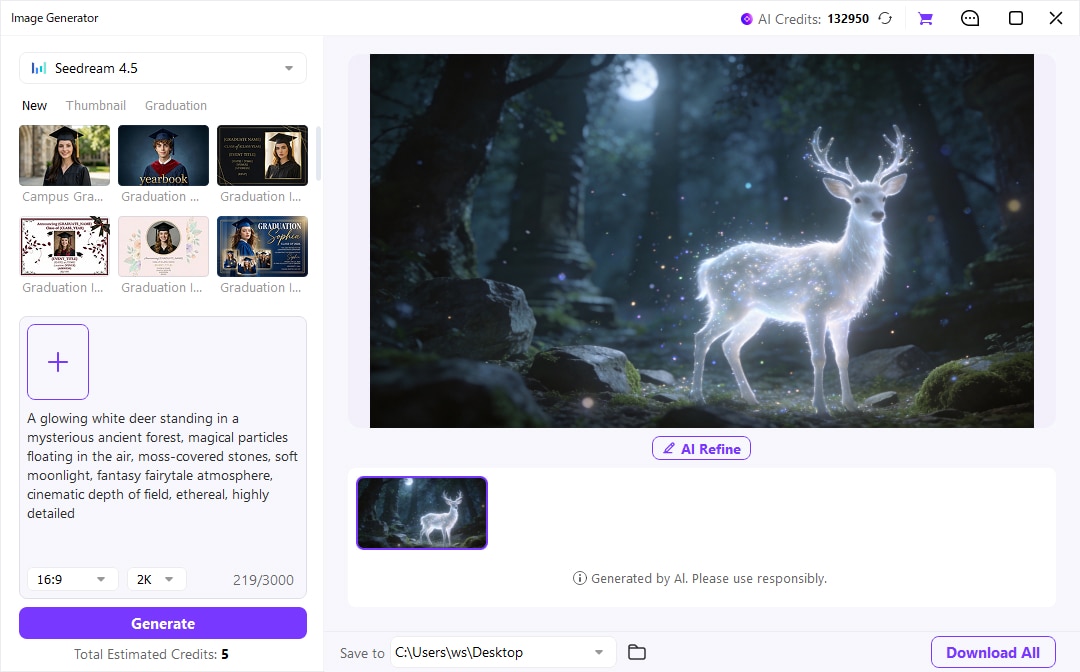Open the 2K resolution dropdown

[x=156, y=579]
